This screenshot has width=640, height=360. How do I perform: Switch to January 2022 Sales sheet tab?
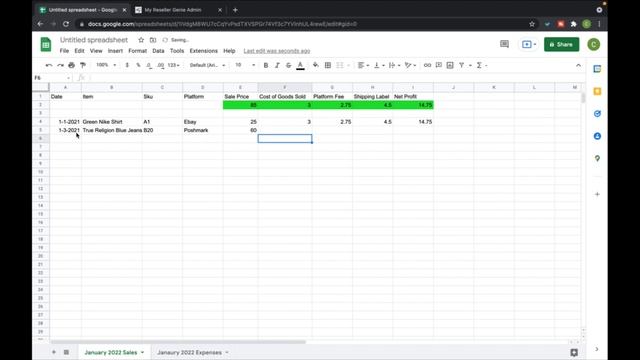pyautogui.click(x=114, y=352)
